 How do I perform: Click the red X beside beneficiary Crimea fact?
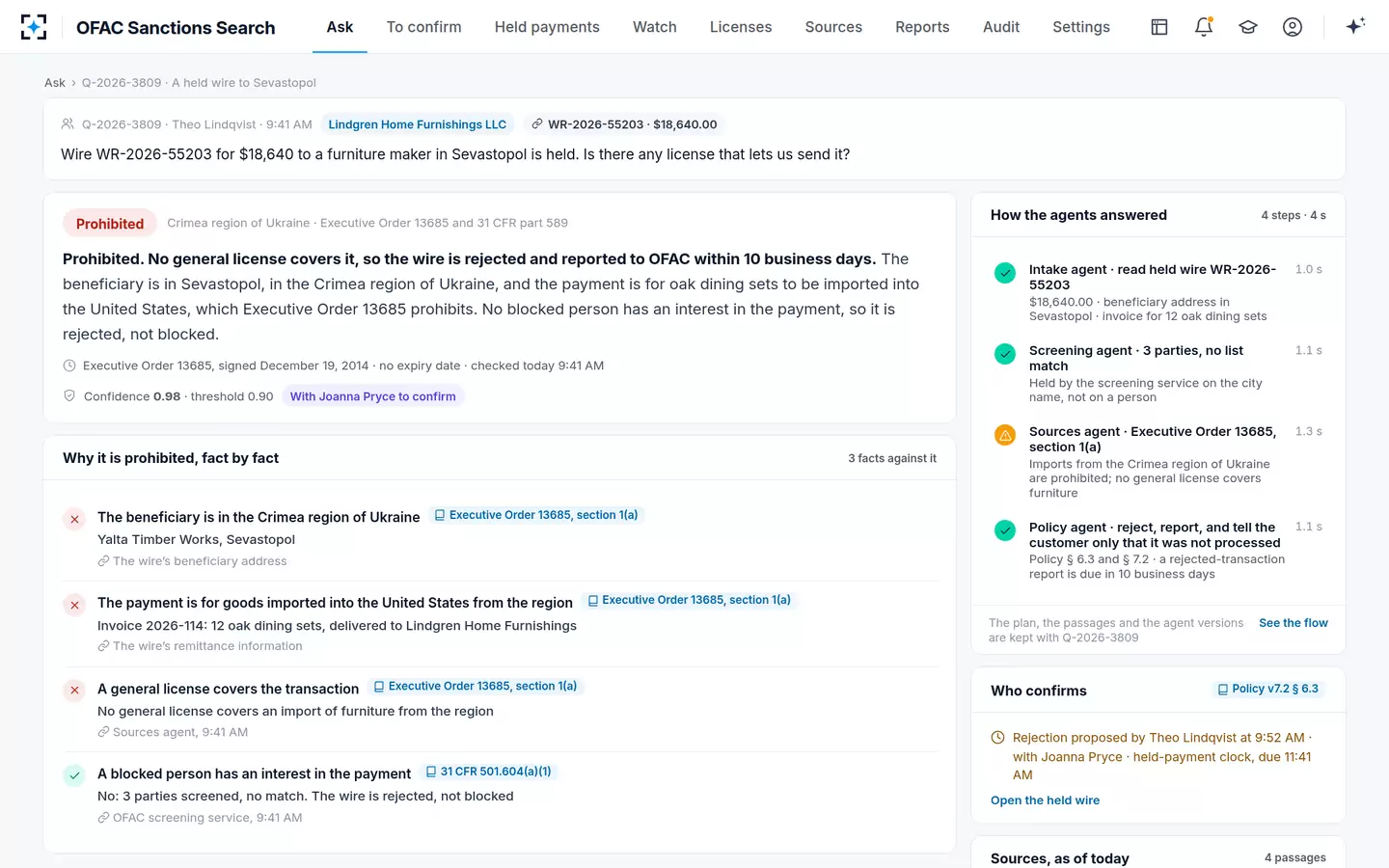[74, 519]
